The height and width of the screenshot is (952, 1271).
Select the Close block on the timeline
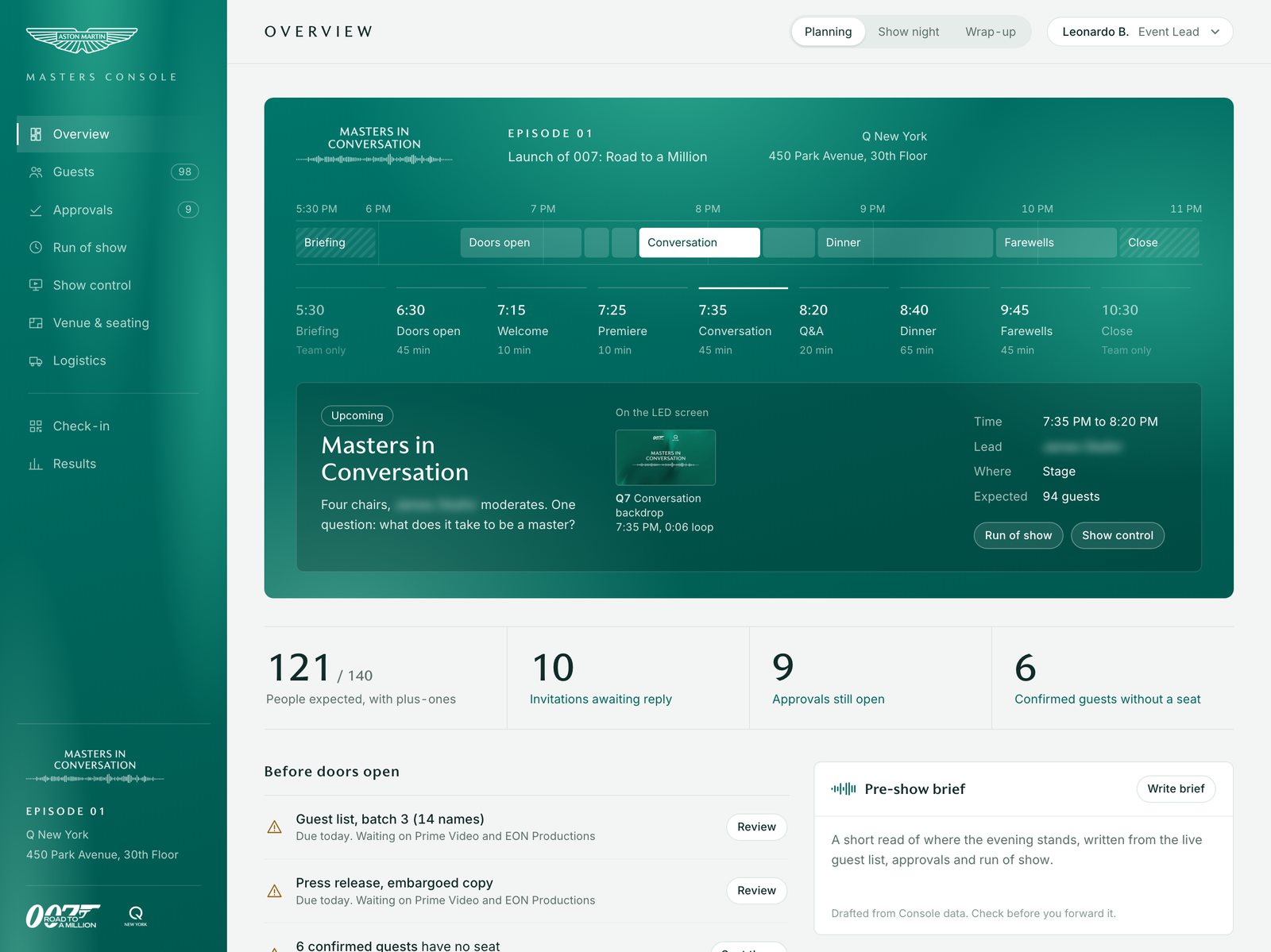[1159, 243]
